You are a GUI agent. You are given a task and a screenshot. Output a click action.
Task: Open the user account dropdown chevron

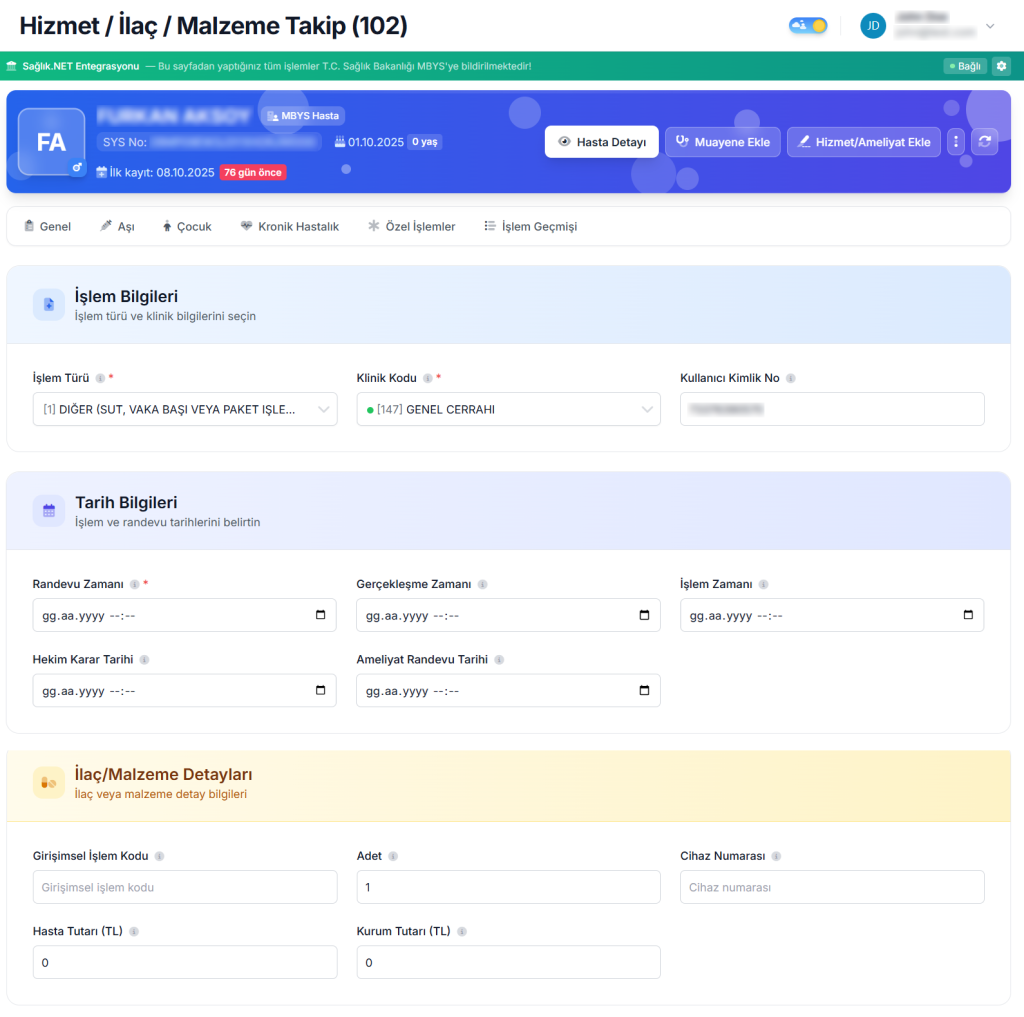pyautogui.click(x=990, y=26)
